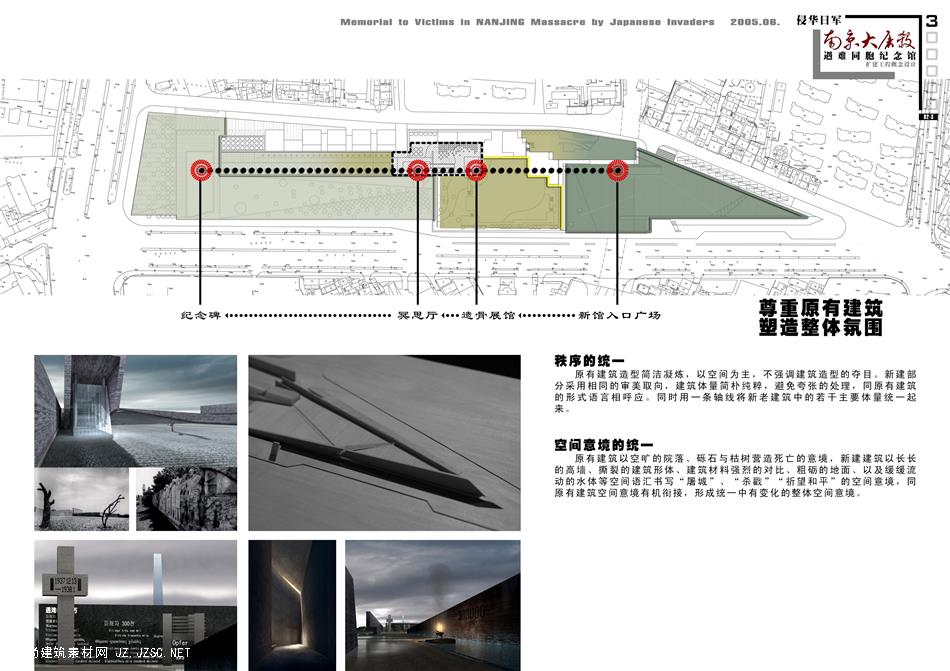Open the relief sculpture wall photograph
Image resolution: width=950 pixels, height=671 pixels.
tap(187, 500)
